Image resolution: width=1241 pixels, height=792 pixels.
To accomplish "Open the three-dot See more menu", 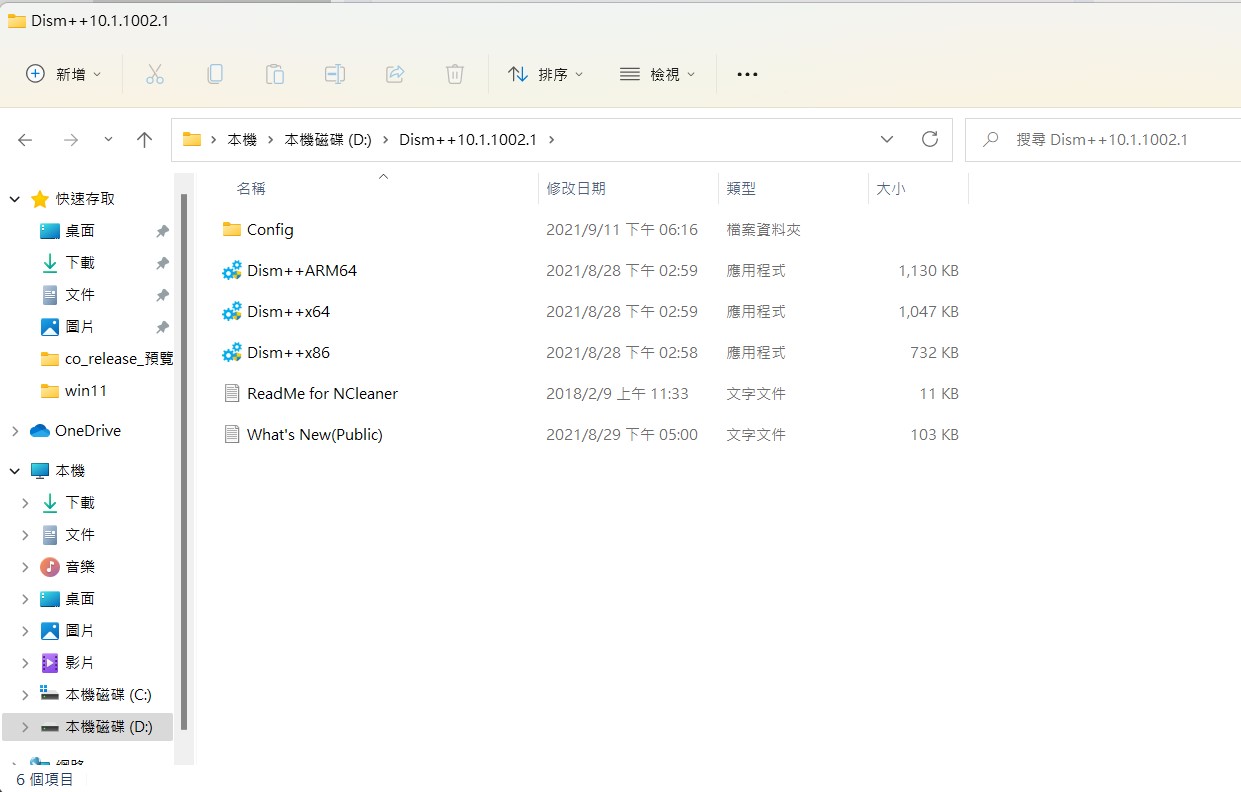I will click(747, 74).
